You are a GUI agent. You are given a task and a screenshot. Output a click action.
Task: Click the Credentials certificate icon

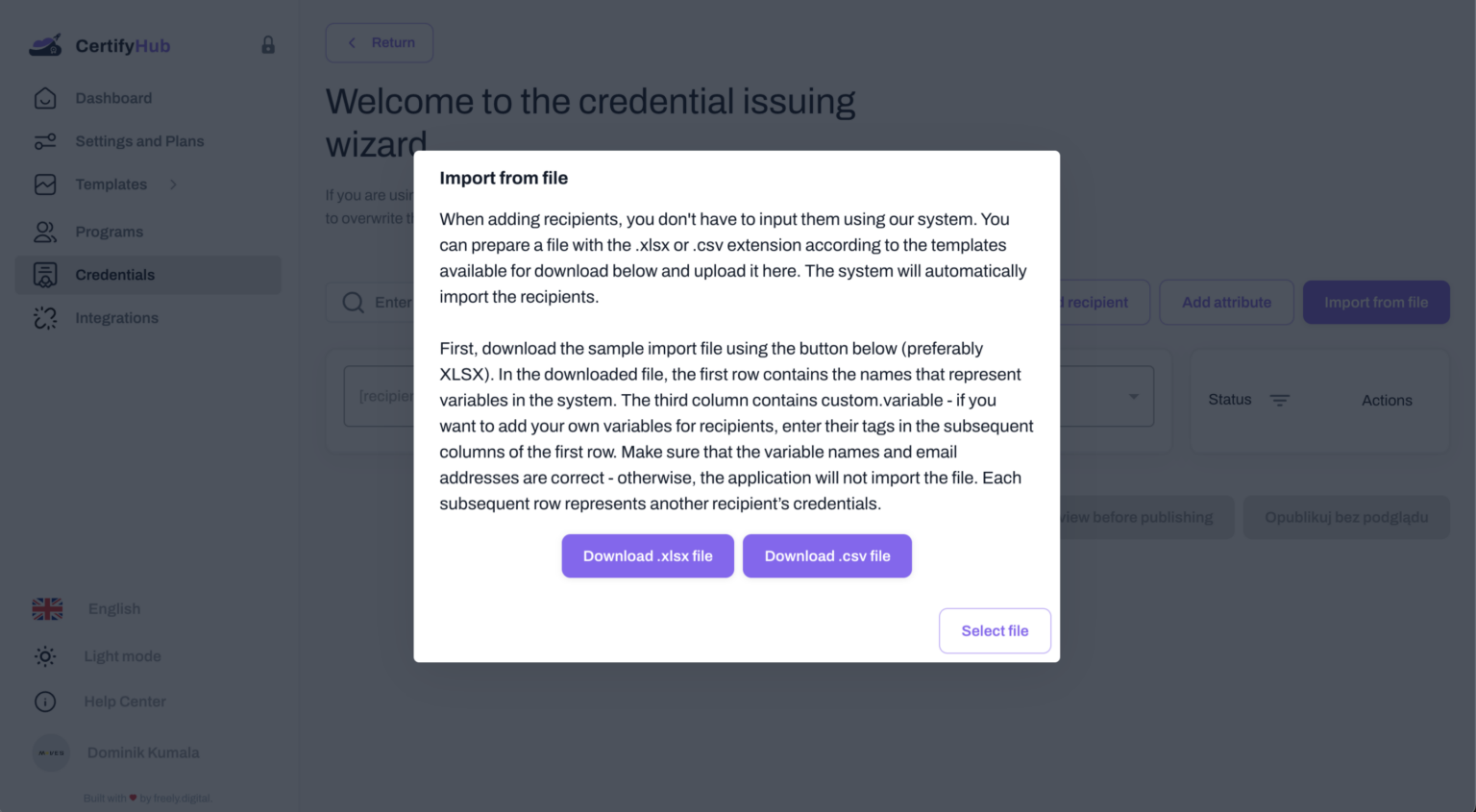[x=45, y=275]
